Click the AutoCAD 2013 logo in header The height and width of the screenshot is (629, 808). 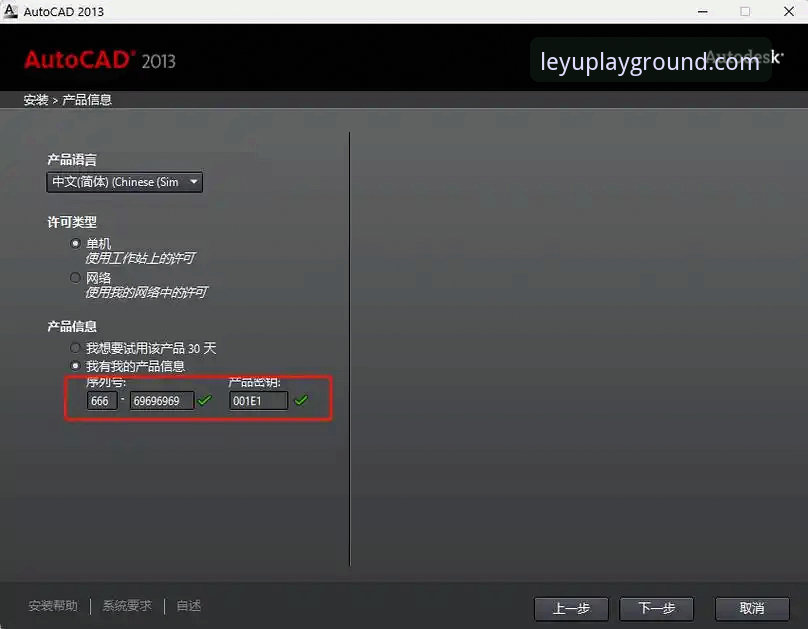[100, 60]
